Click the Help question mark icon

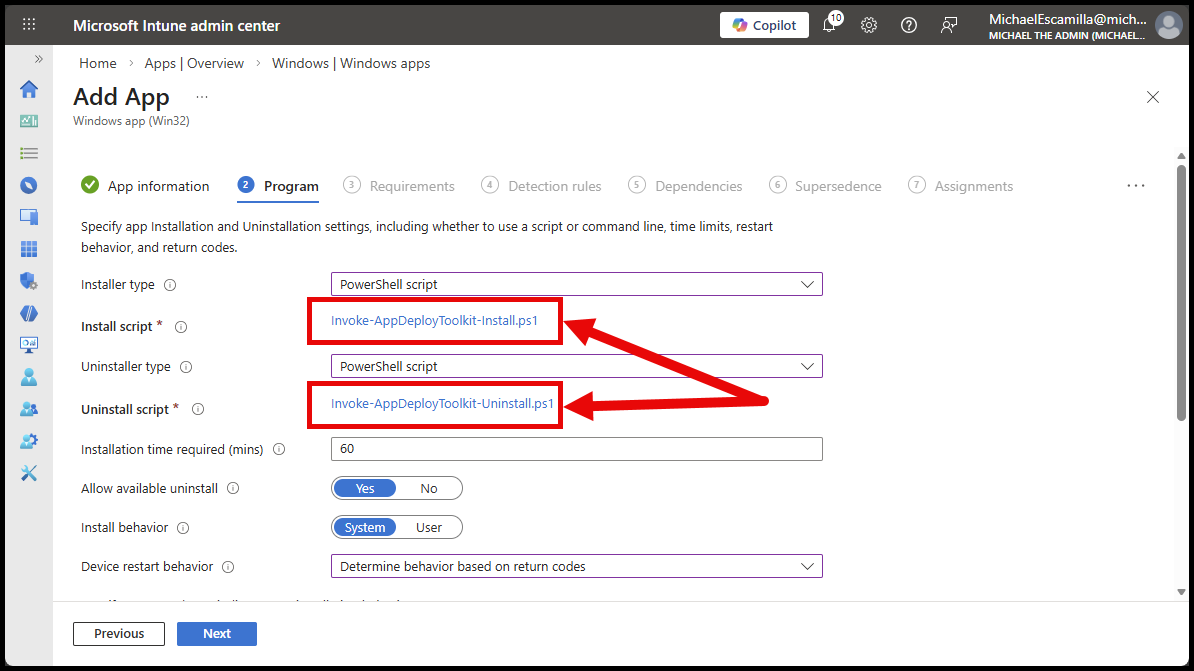click(909, 25)
